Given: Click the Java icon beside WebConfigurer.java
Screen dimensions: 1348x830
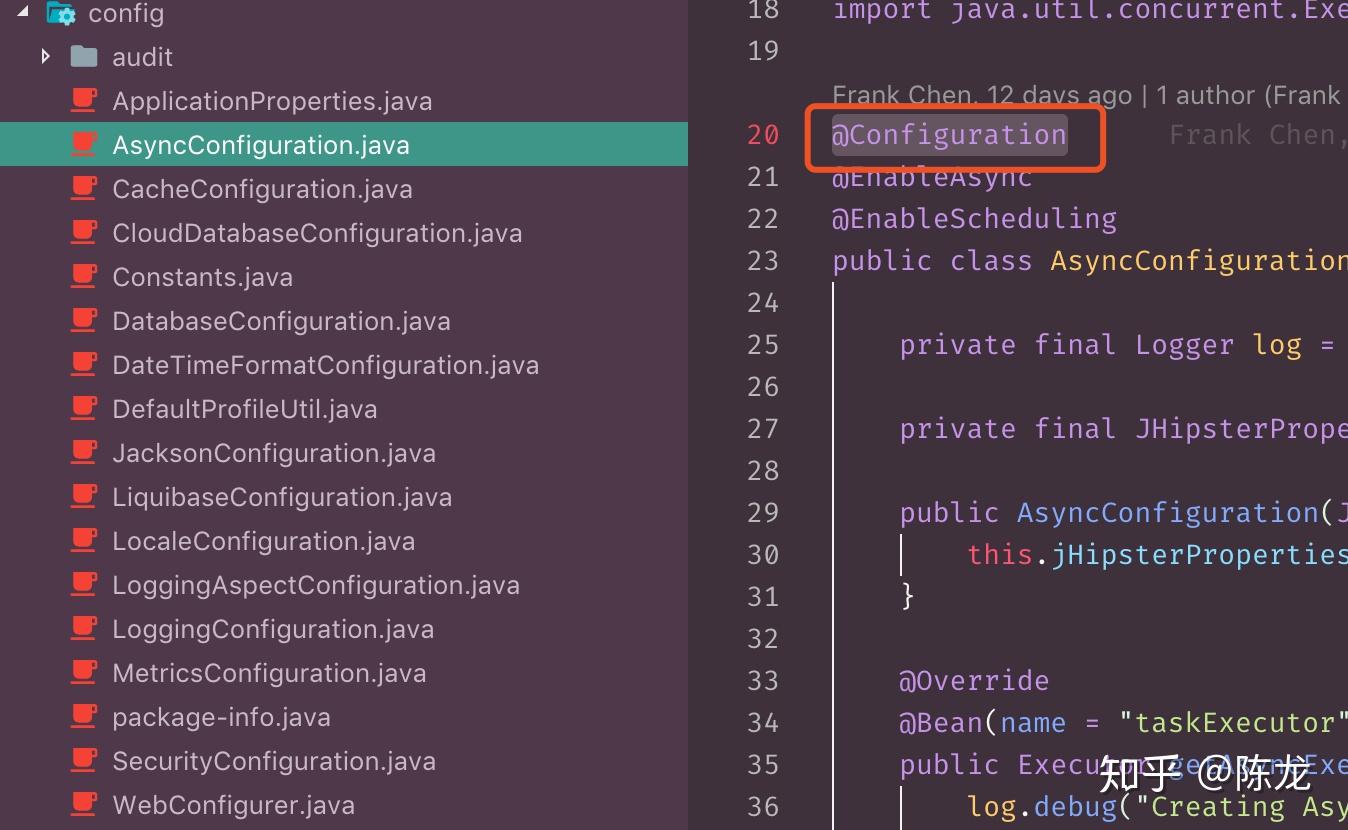Looking at the screenshot, I should tap(84, 804).
